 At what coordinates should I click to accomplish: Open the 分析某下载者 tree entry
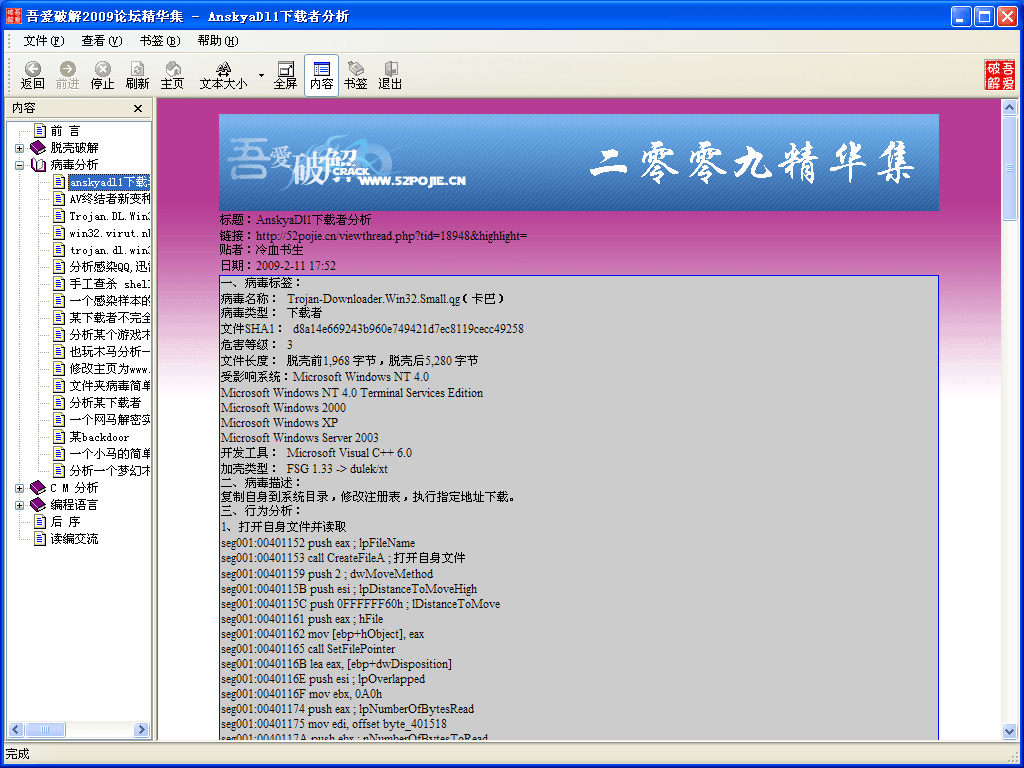[x=105, y=403]
